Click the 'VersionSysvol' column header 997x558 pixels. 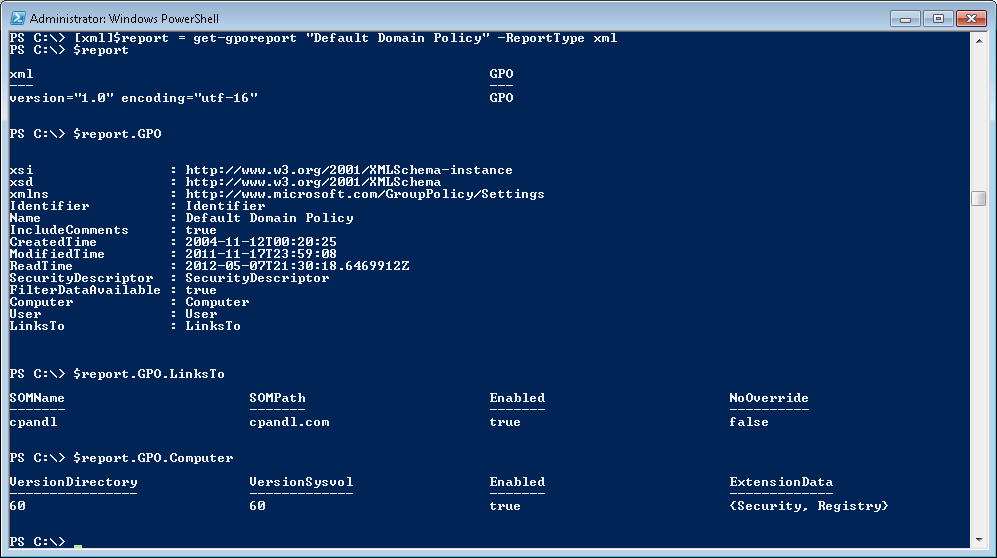[301, 482]
